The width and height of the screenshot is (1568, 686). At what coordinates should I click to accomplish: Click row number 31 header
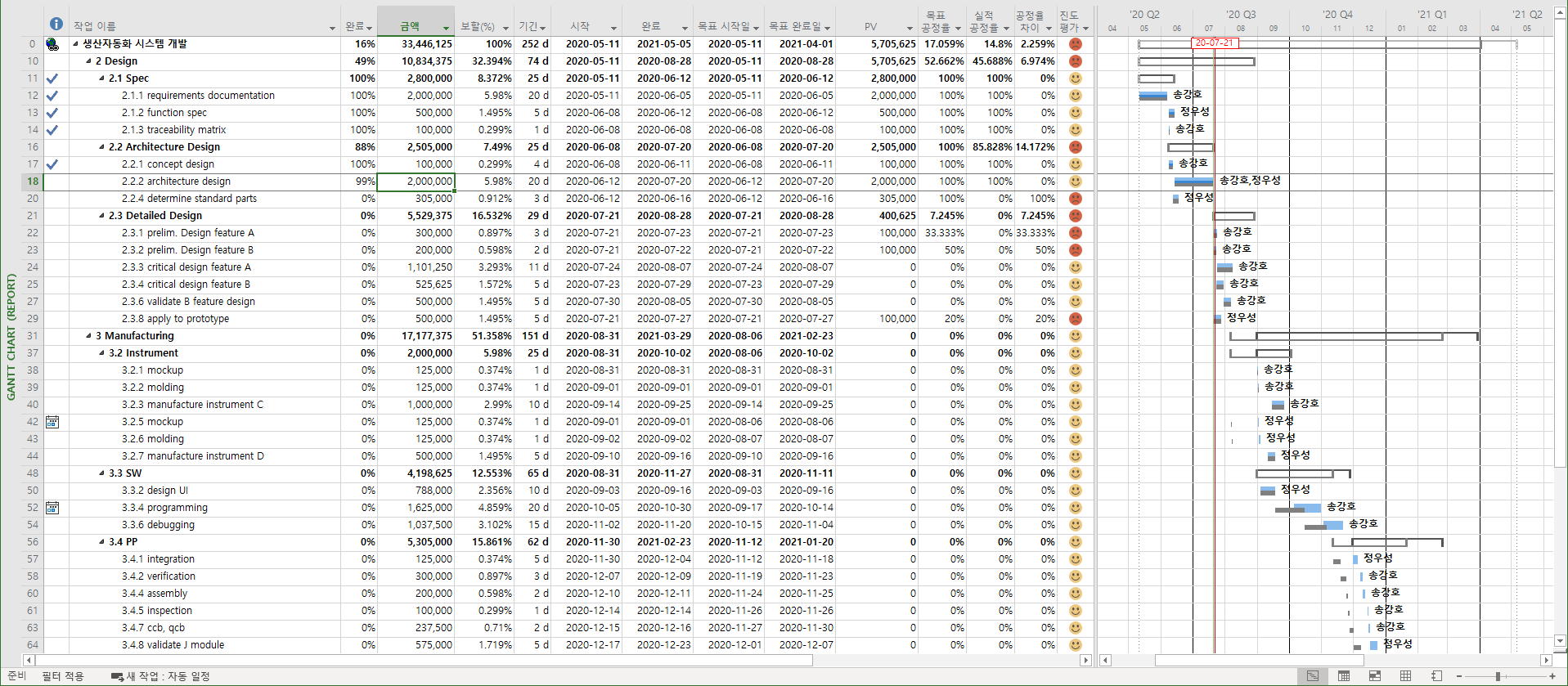pos(33,336)
